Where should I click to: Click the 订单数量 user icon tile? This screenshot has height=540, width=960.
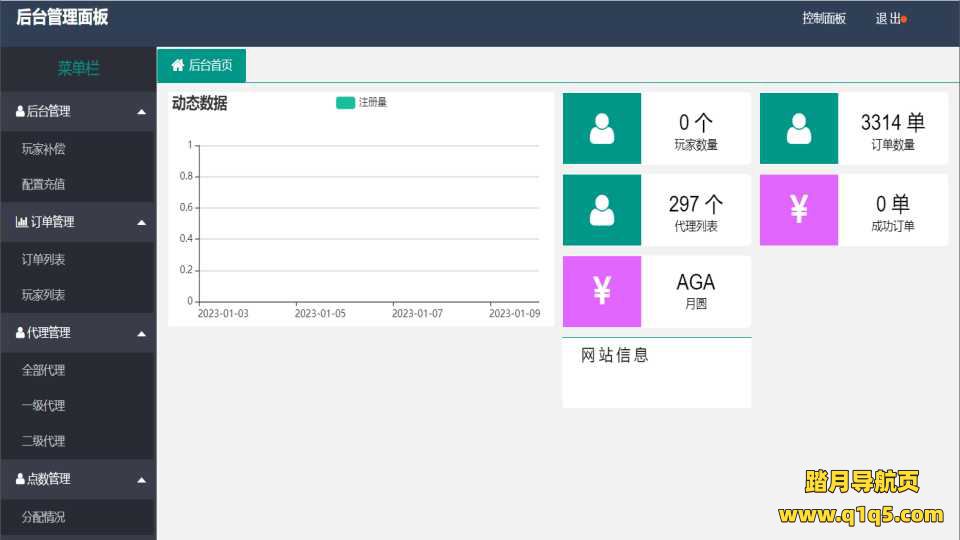[x=798, y=128]
